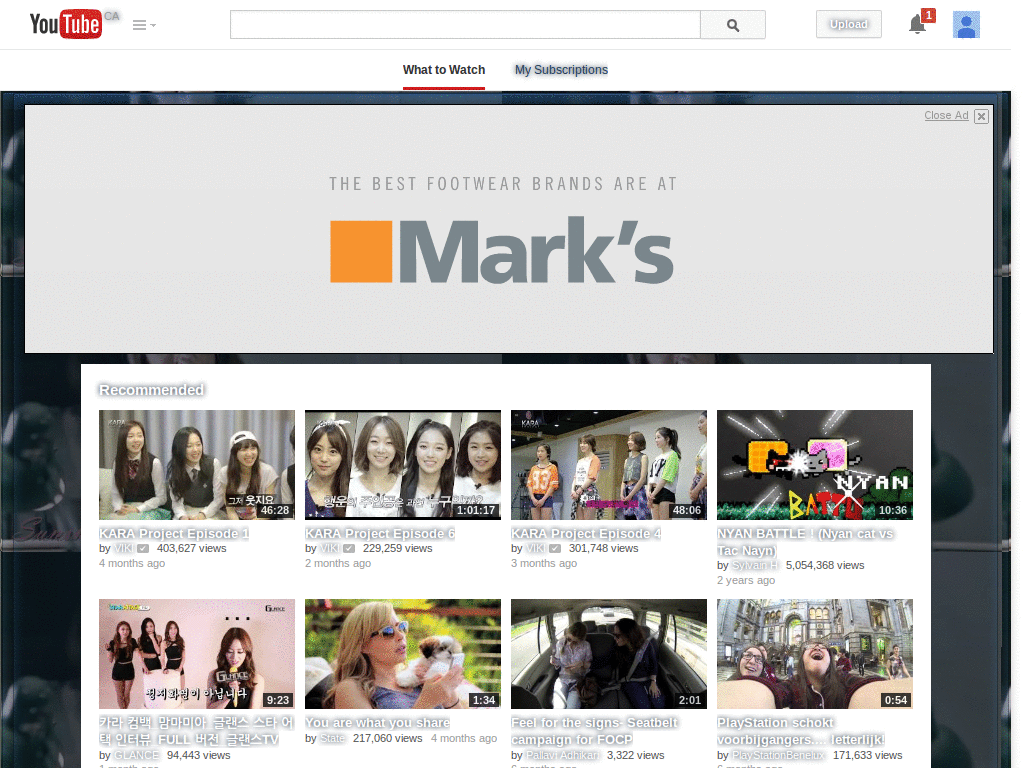Focus the YouTube search input field

point(465,25)
